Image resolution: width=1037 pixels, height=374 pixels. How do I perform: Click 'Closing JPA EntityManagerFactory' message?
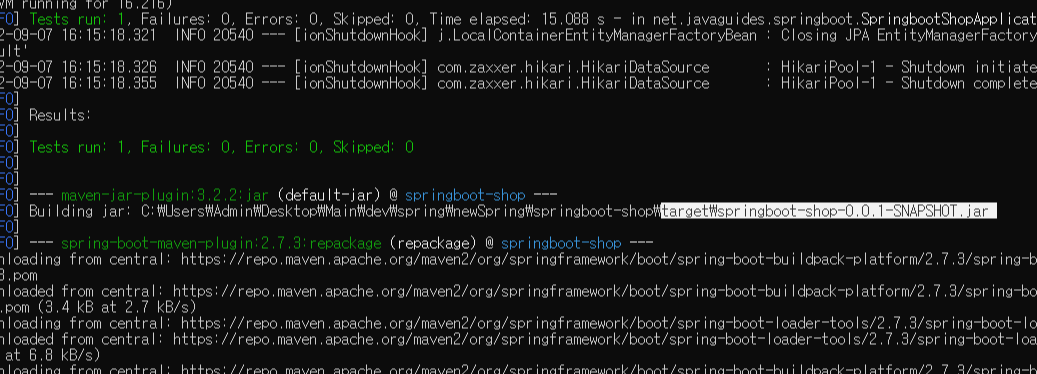pos(909,35)
